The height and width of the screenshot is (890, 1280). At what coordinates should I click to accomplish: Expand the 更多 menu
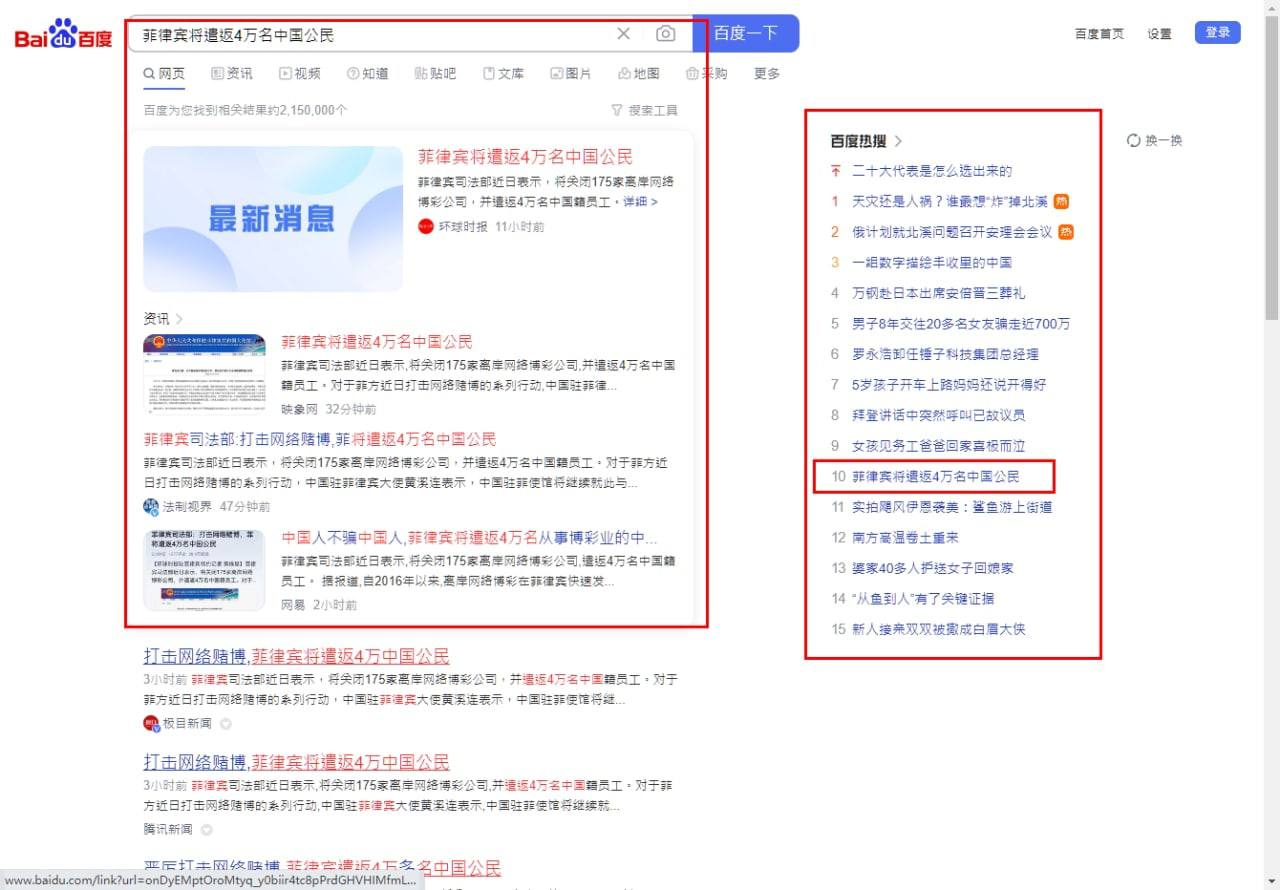pos(767,73)
